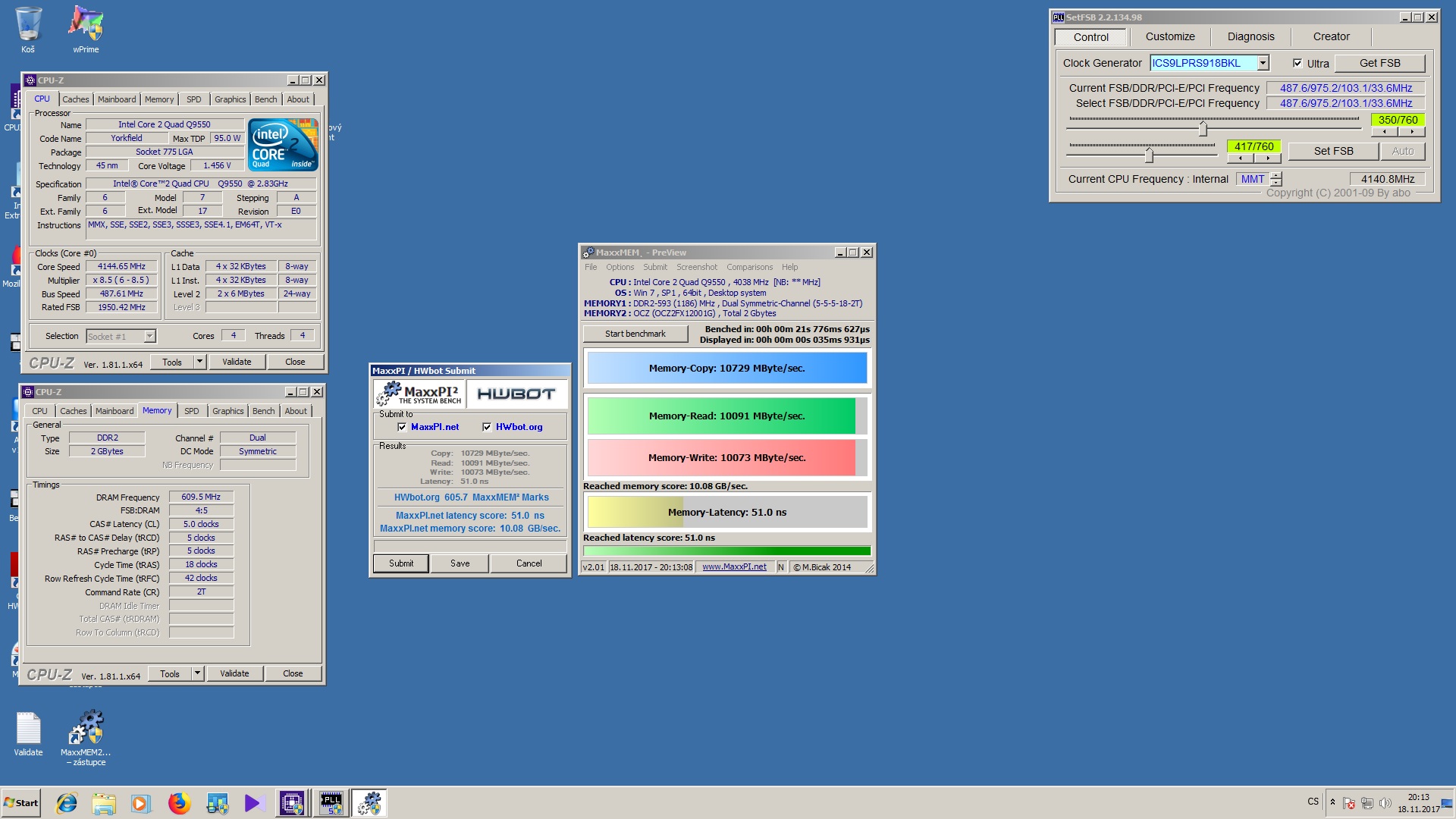Click Start benchmark in MaxxMEM
1456x819 pixels.
(635, 334)
